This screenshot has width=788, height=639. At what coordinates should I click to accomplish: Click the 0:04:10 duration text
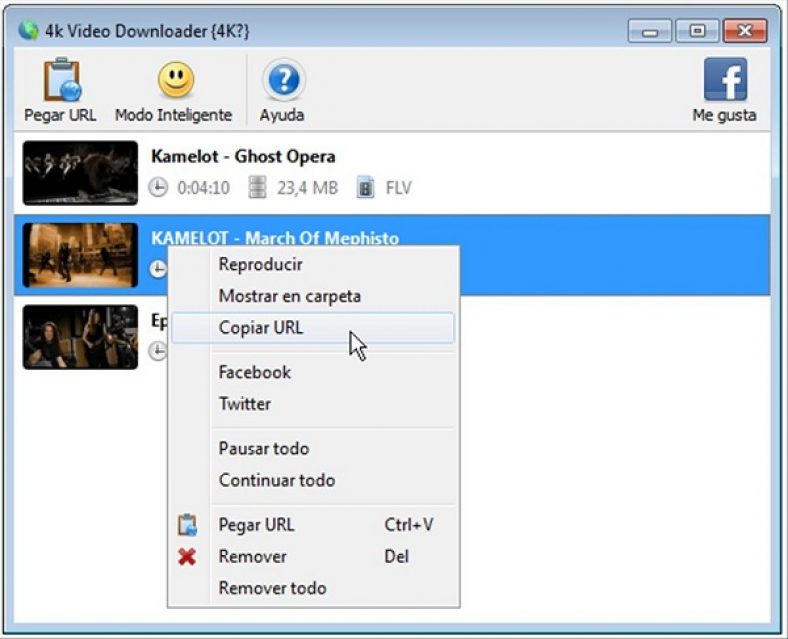click(204, 188)
